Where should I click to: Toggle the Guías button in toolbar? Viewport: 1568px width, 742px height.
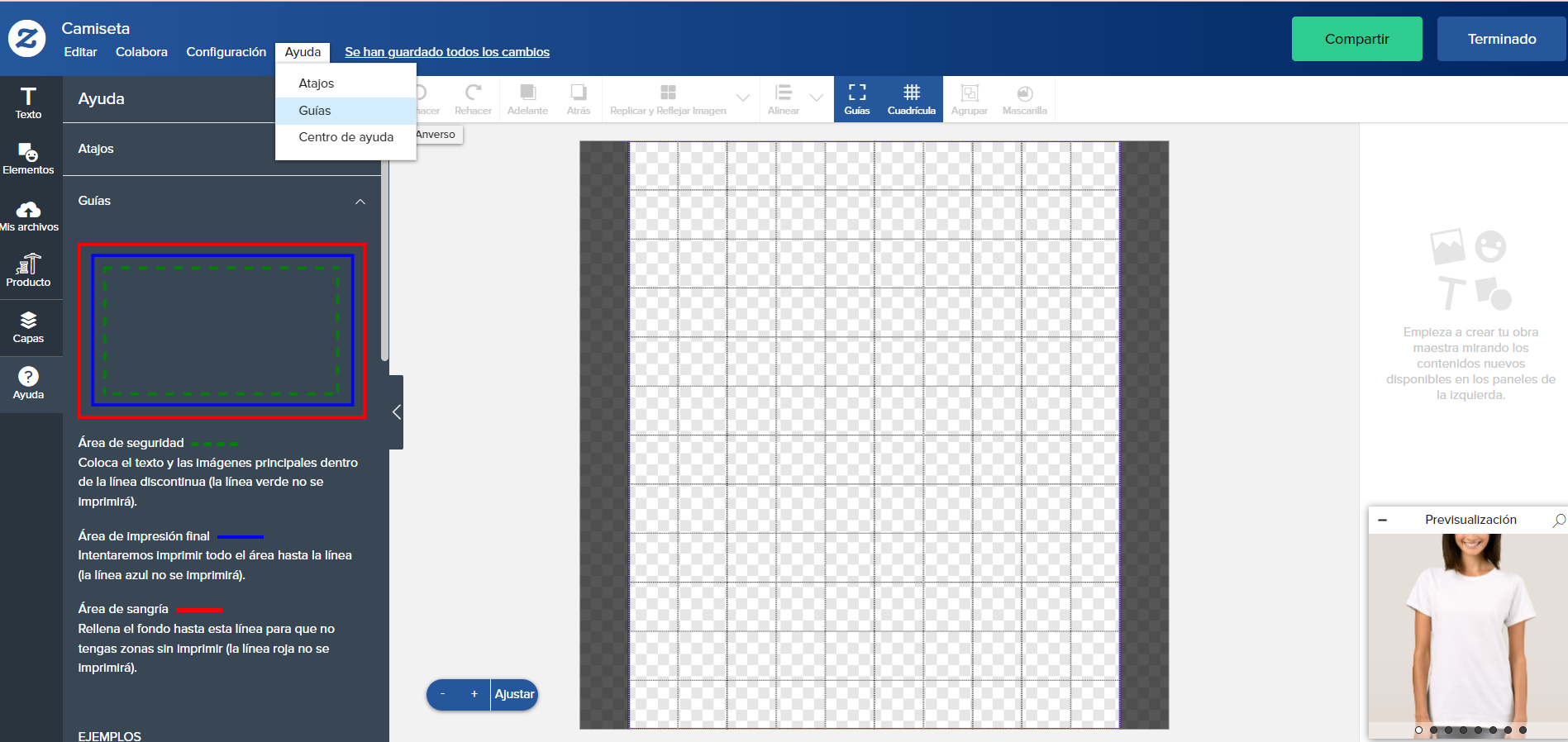coord(857,99)
